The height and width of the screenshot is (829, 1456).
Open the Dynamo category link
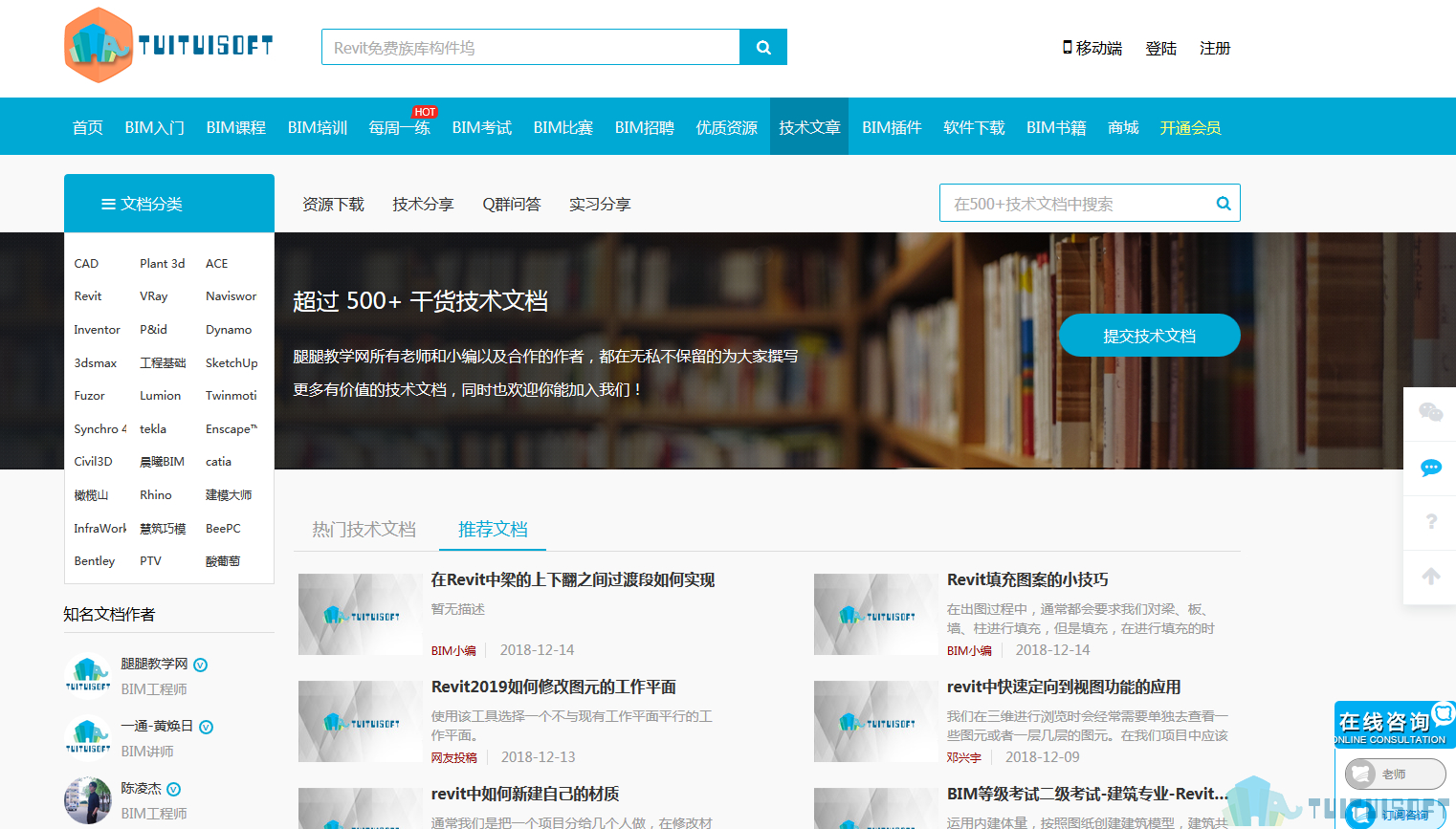tap(229, 330)
